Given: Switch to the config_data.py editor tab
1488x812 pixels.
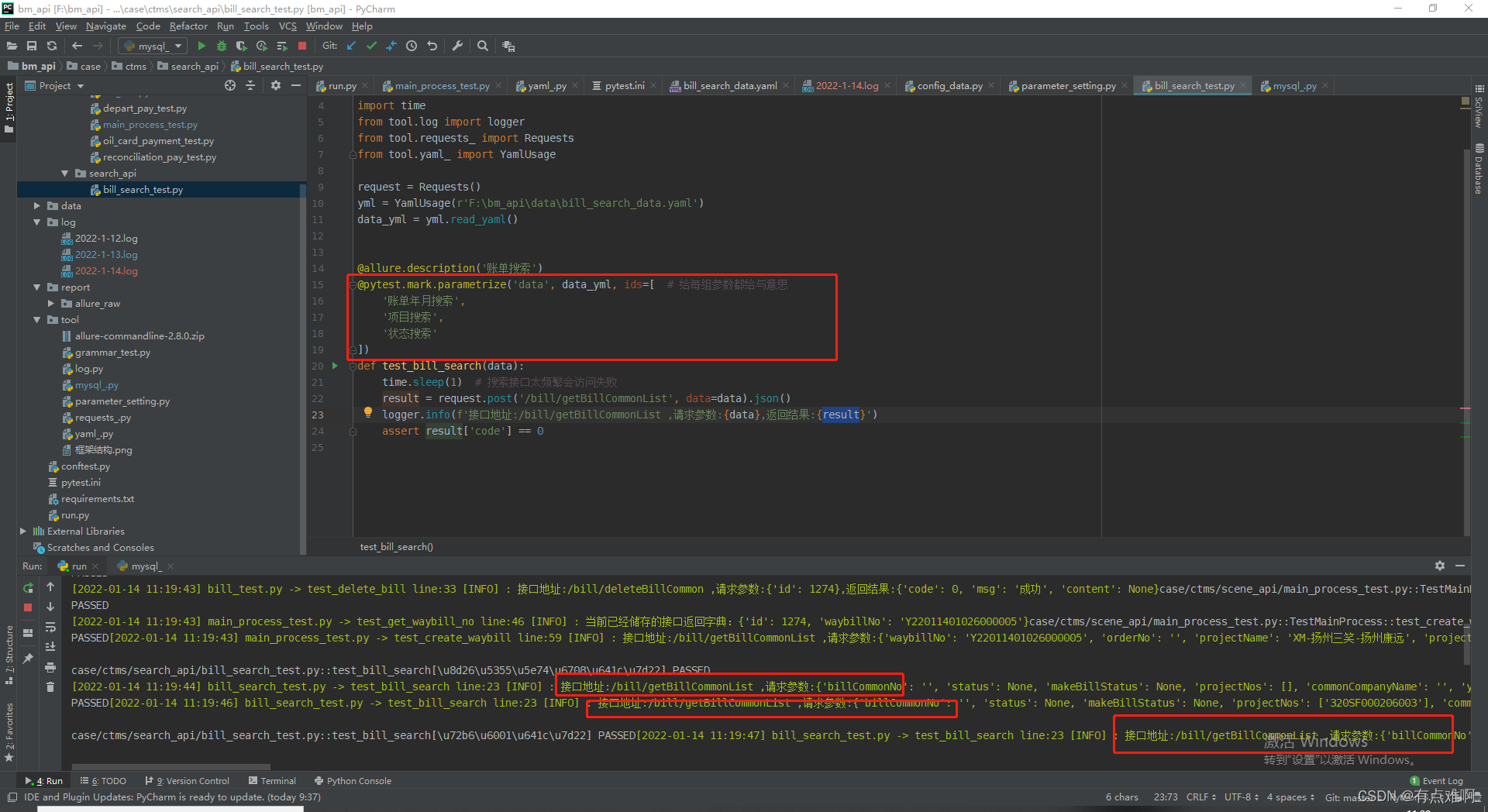Looking at the screenshot, I should point(949,86).
